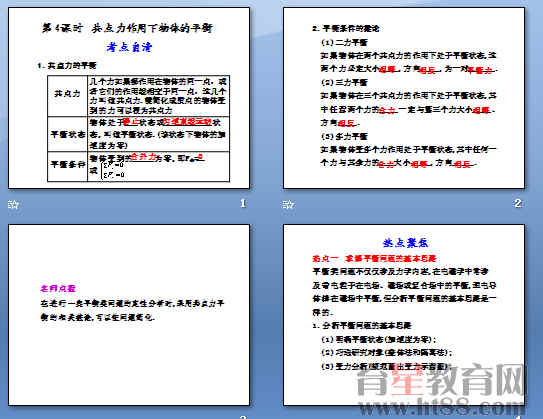Click the 平衡条件 table cell on slide 1

coord(68,167)
